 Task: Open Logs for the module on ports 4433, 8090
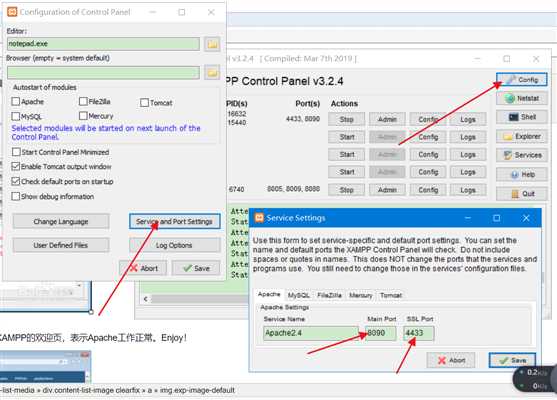(x=468, y=119)
